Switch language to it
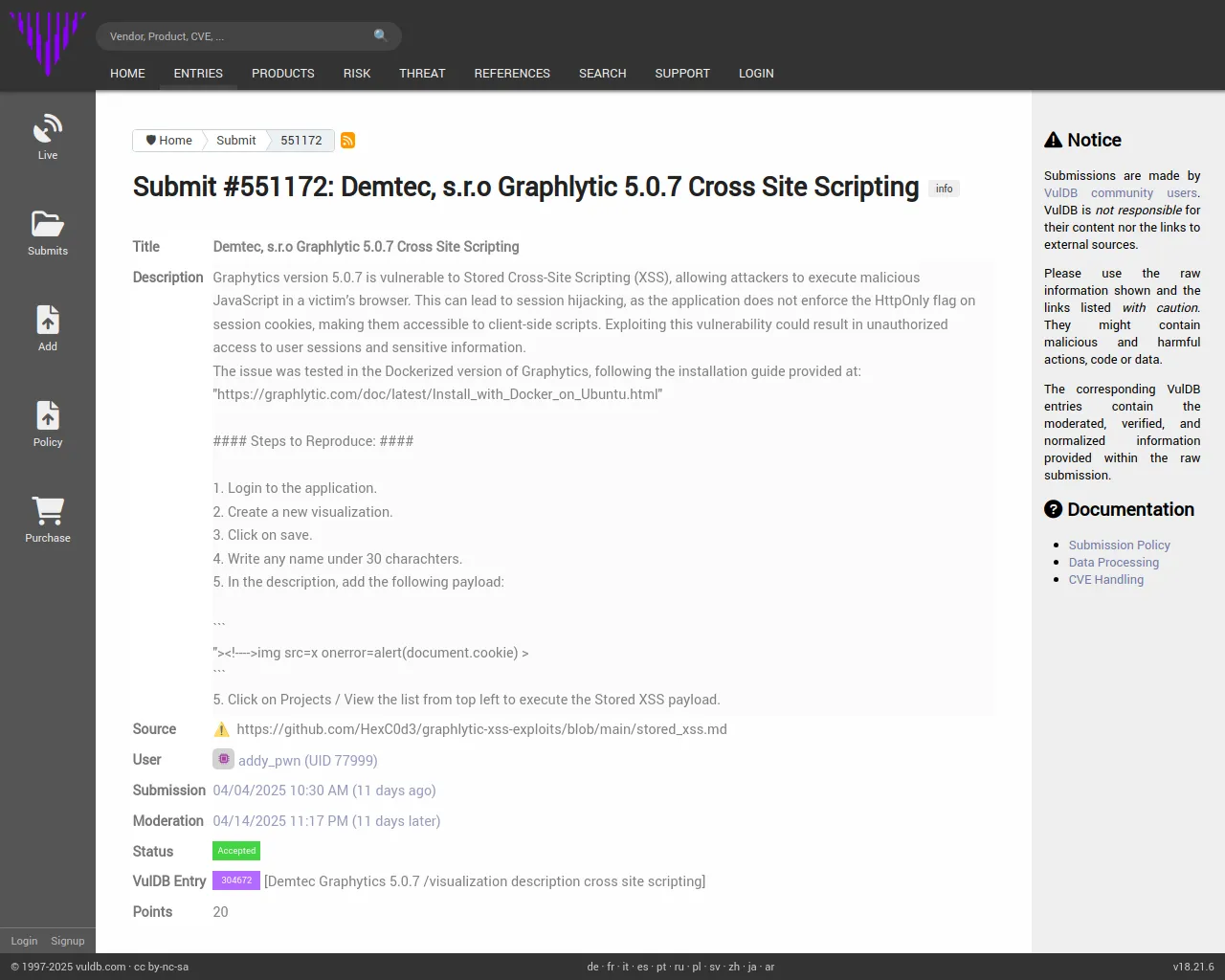The height and width of the screenshot is (980, 1225). (626, 967)
